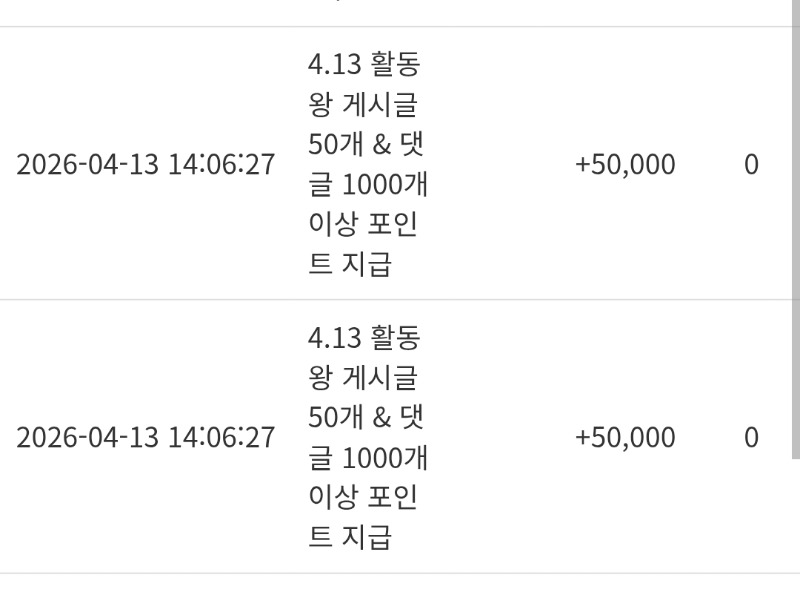
Task: Click the 14:06:27 time in the lower row
Action: [220, 438]
